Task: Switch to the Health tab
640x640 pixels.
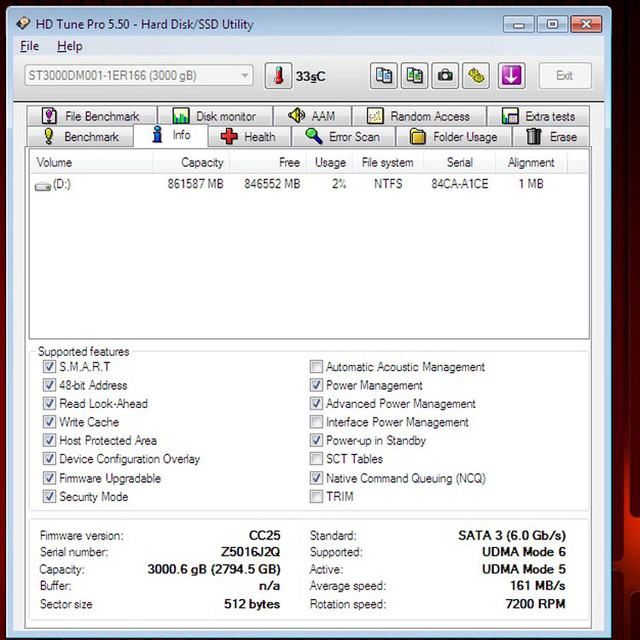Action: [249, 136]
